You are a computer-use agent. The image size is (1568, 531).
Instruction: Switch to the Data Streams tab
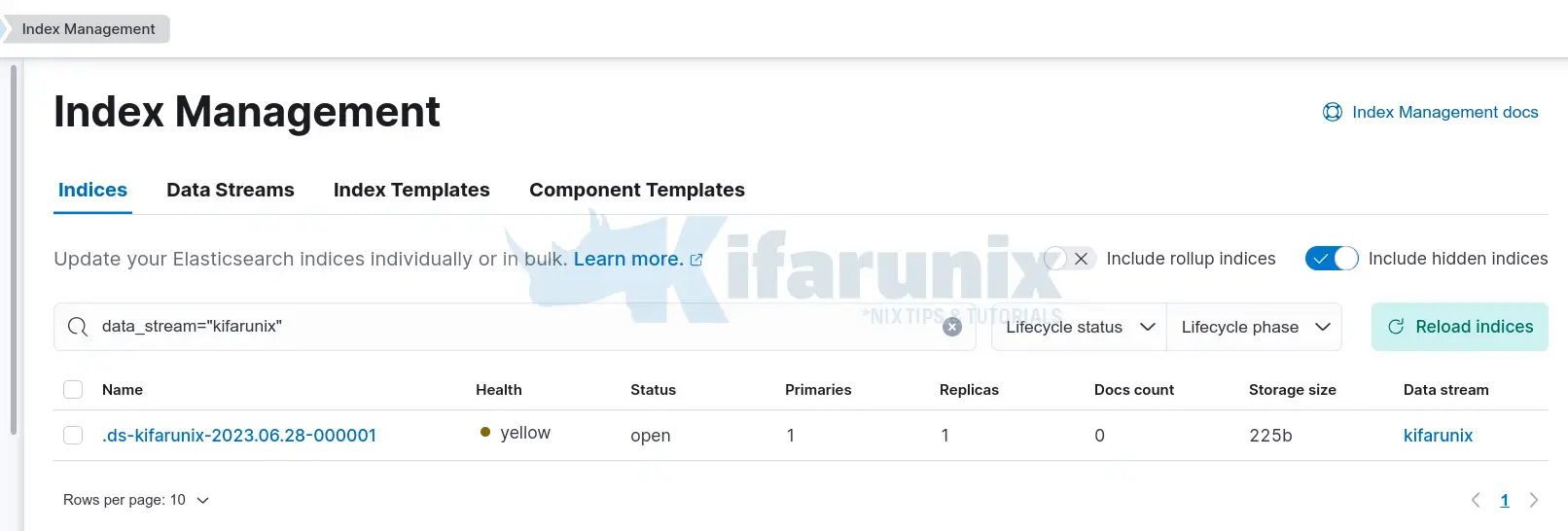coord(231,190)
